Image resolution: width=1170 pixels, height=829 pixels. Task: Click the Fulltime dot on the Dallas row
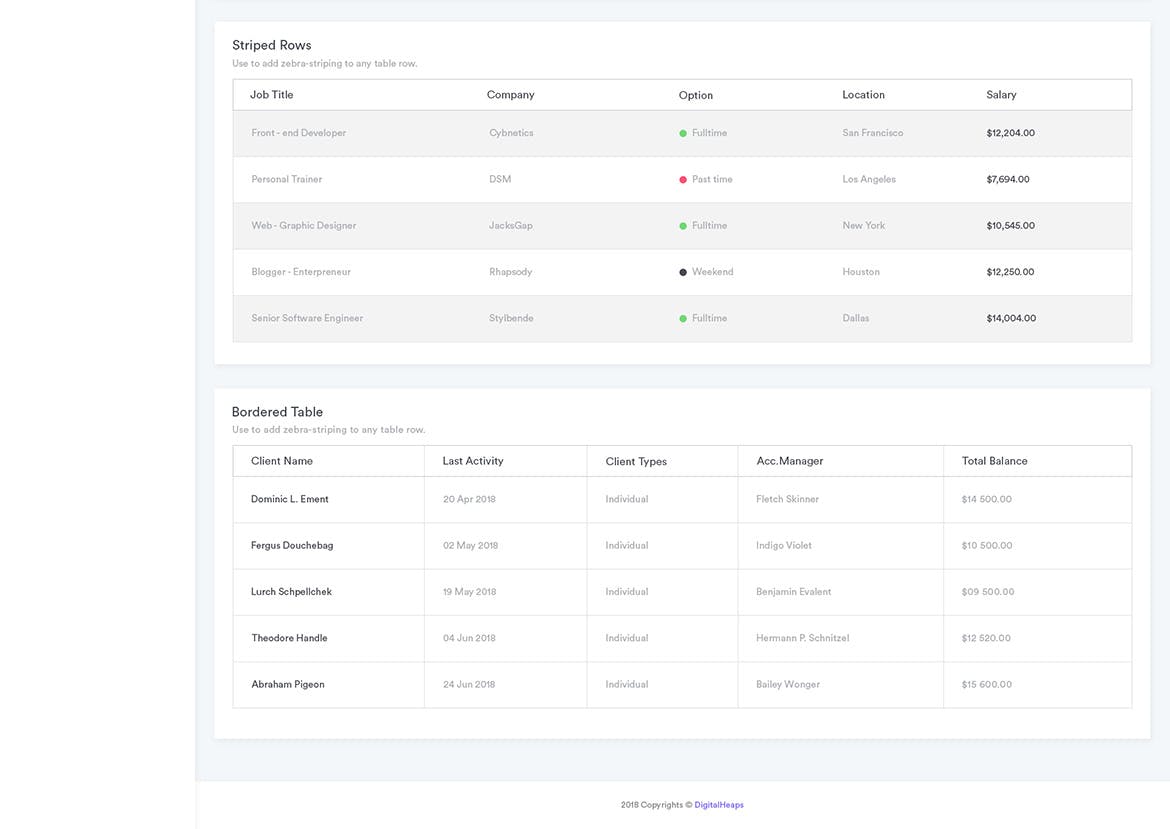coord(681,318)
